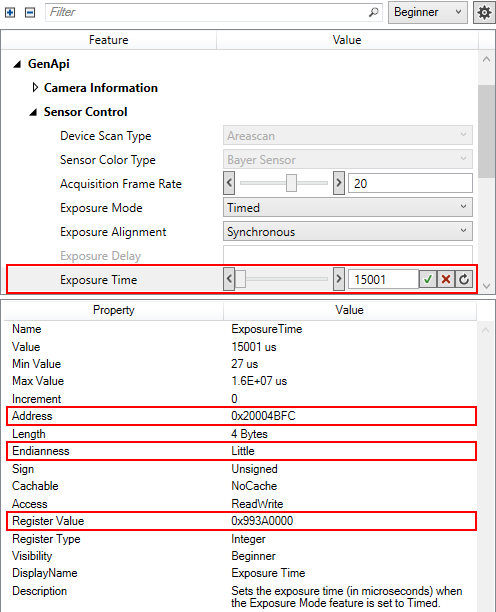The height and width of the screenshot is (612, 496).
Task: Click the Exposure Time value field
Action: (x=383, y=279)
